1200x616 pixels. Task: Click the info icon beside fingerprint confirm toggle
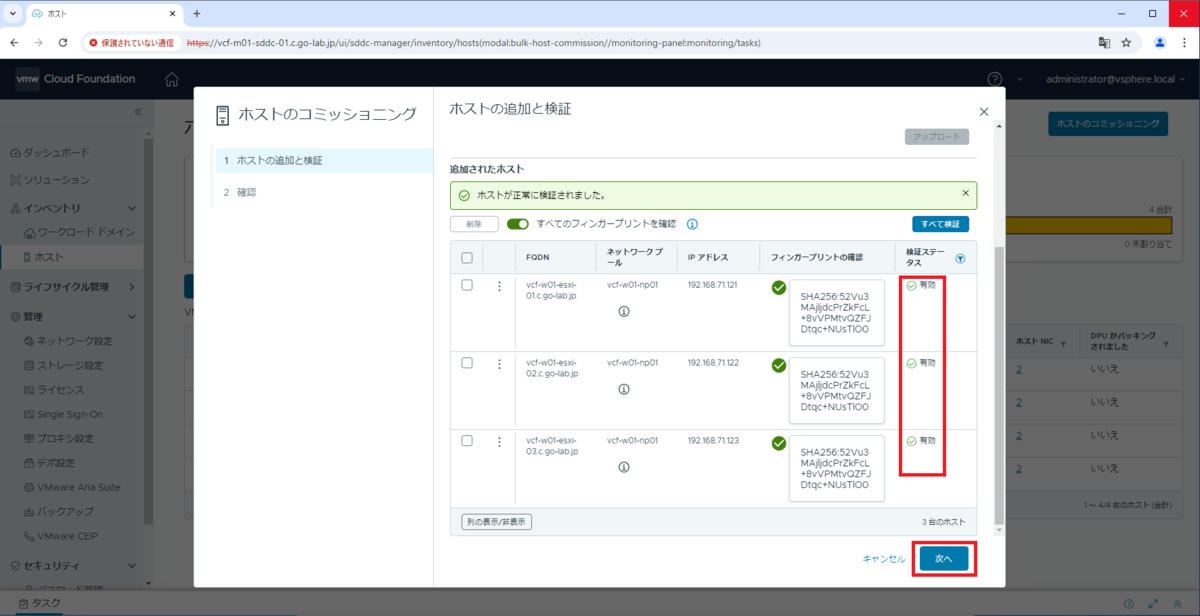pyautogui.click(x=692, y=224)
